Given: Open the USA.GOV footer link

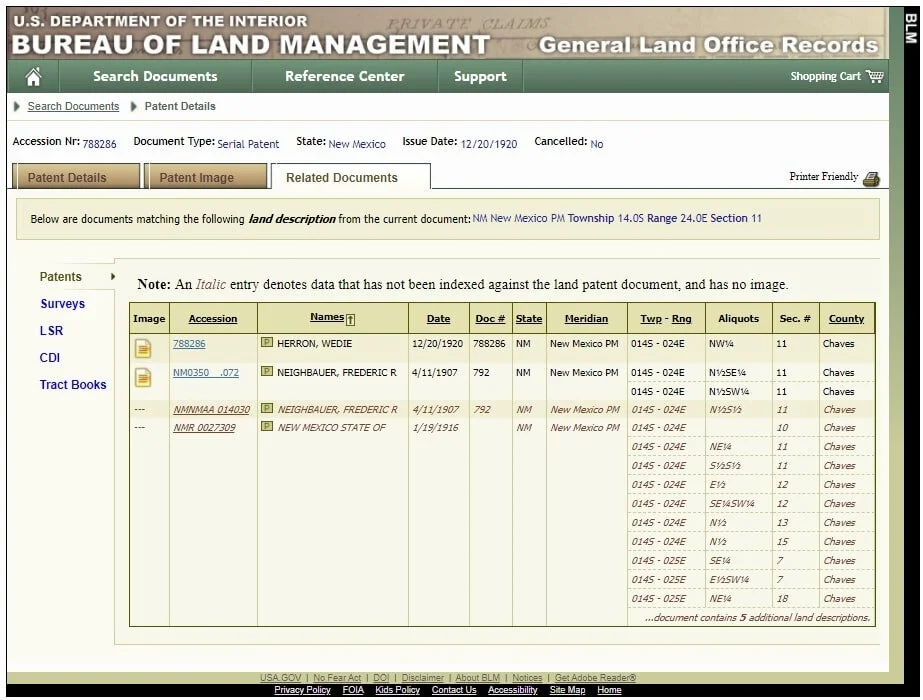Looking at the screenshot, I should [x=280, y=678].
